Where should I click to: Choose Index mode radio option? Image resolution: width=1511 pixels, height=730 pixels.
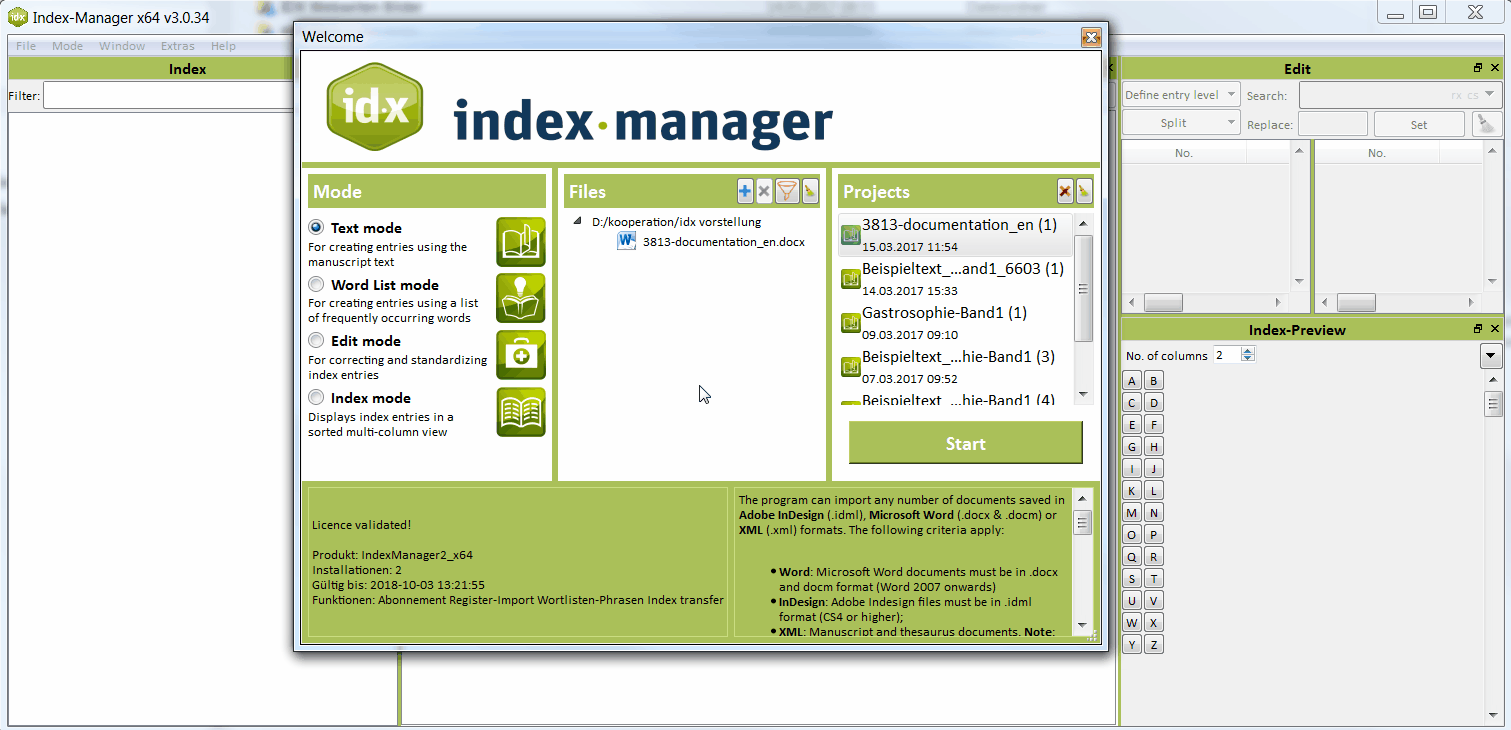click(316, 397)
